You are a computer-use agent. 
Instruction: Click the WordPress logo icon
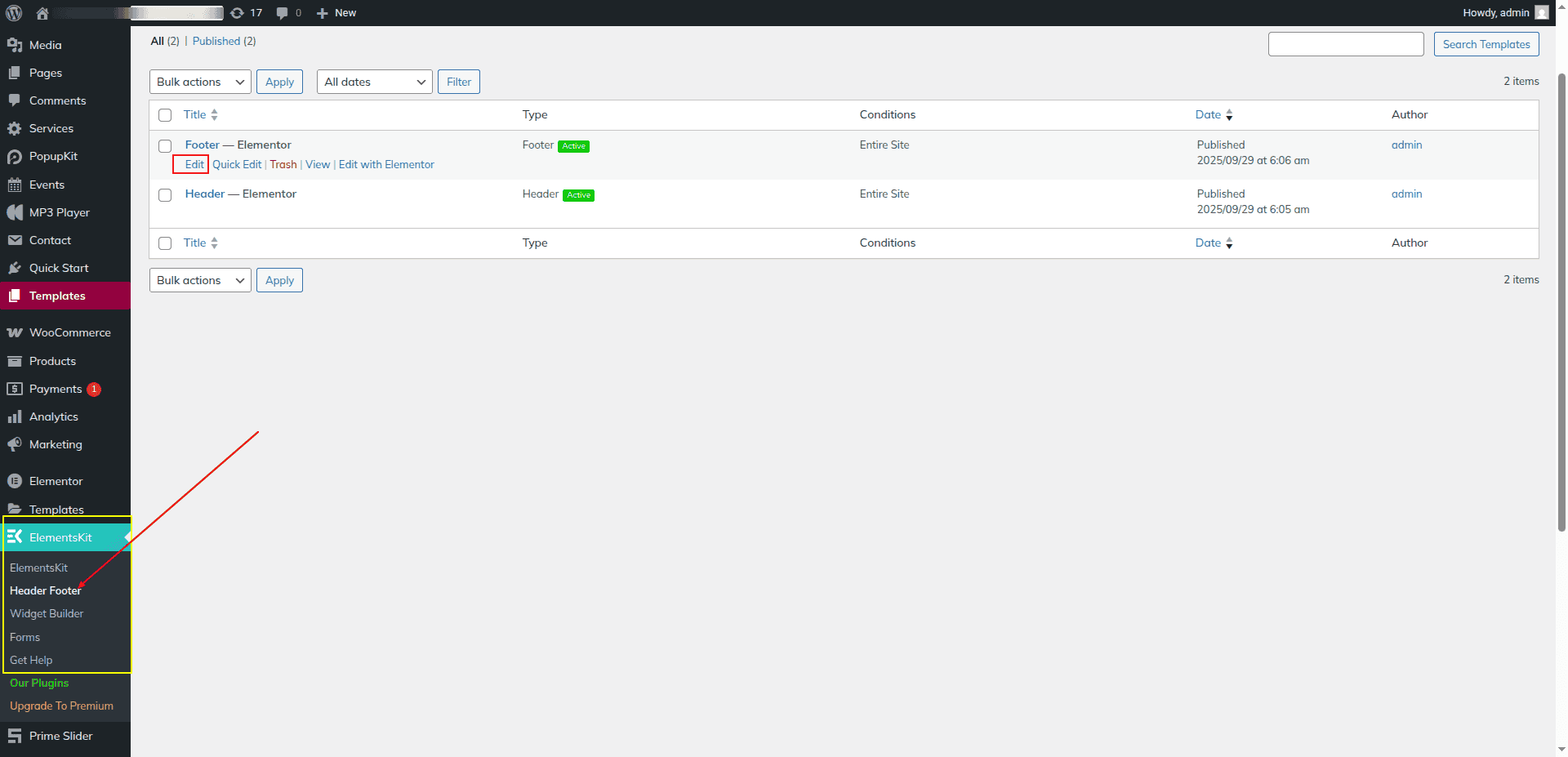pos(14,13)
